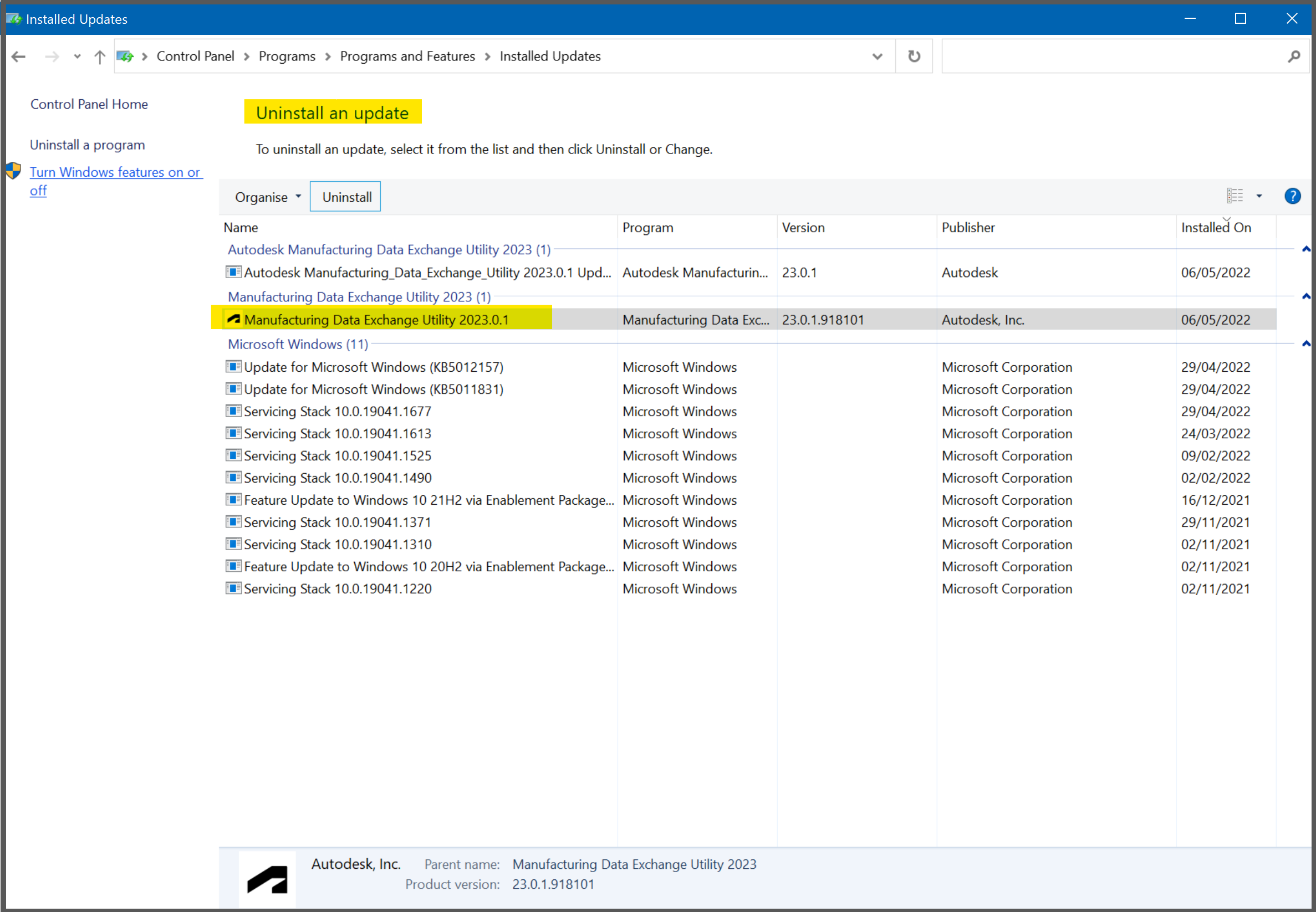The image size is (1316, 912).
Task: Click the Installed Updates title bar icon
Action: 14,19
